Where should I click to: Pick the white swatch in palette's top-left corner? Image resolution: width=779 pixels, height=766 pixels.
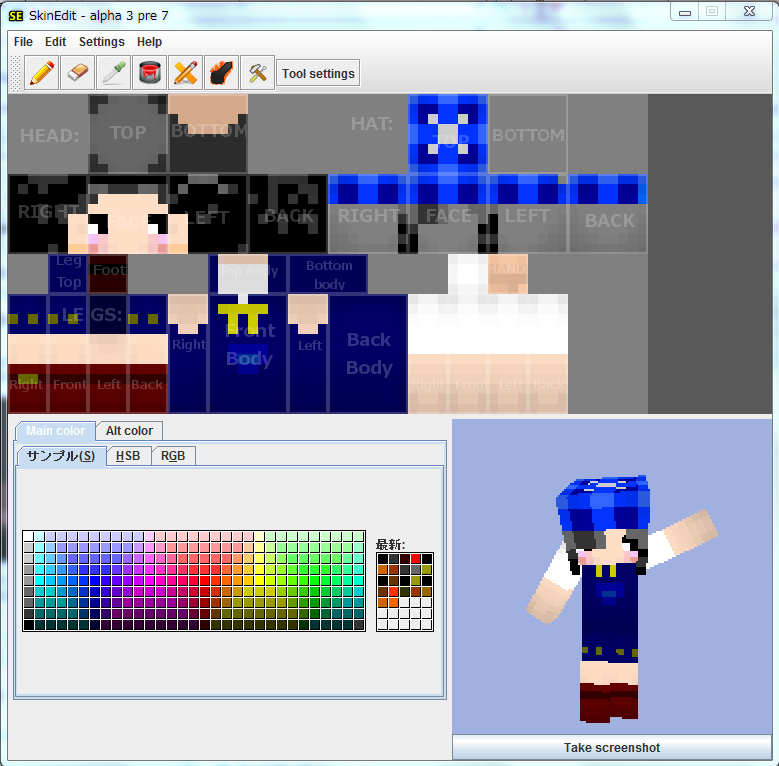(28, 536)
